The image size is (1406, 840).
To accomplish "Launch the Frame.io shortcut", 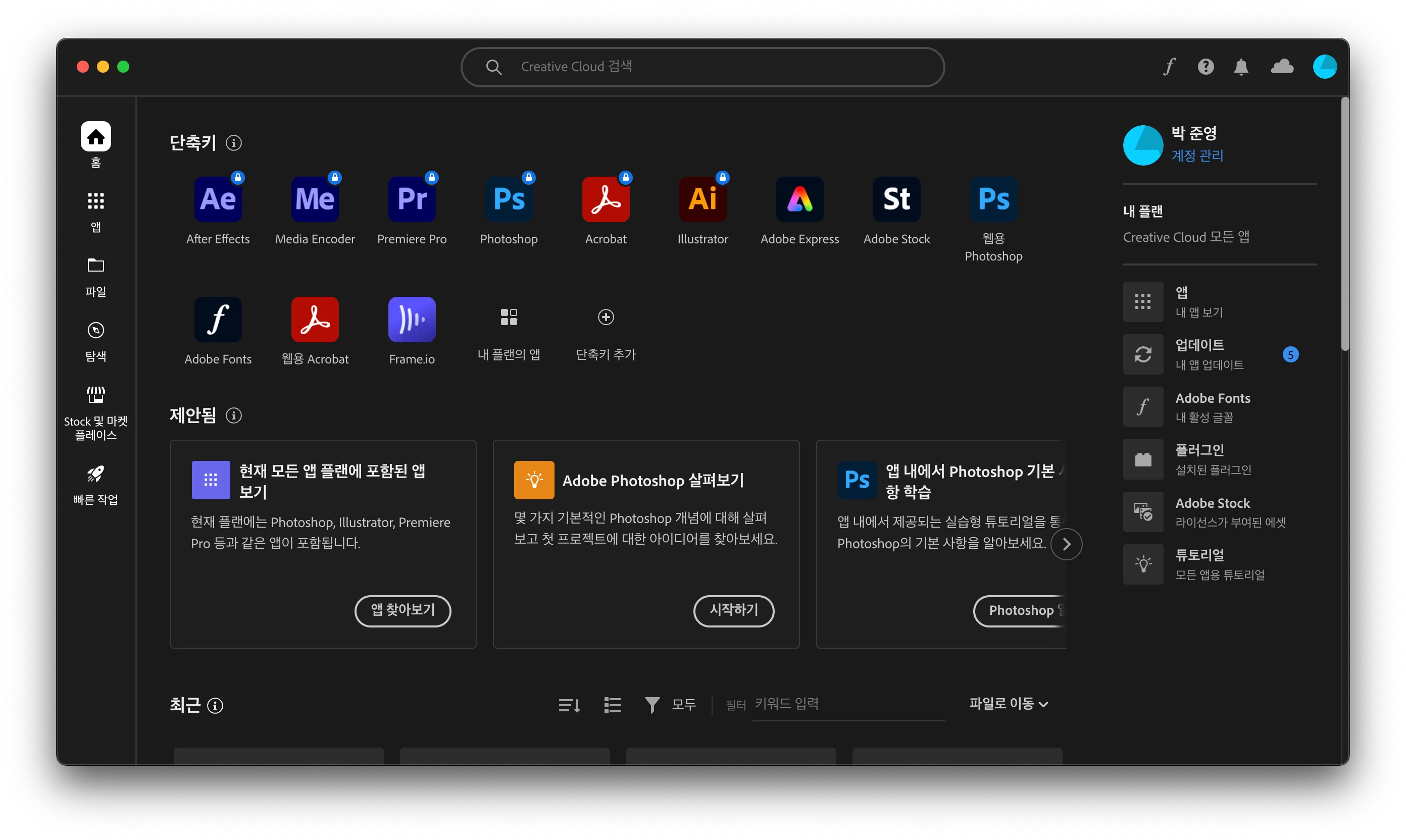I will tap(412, 319).
